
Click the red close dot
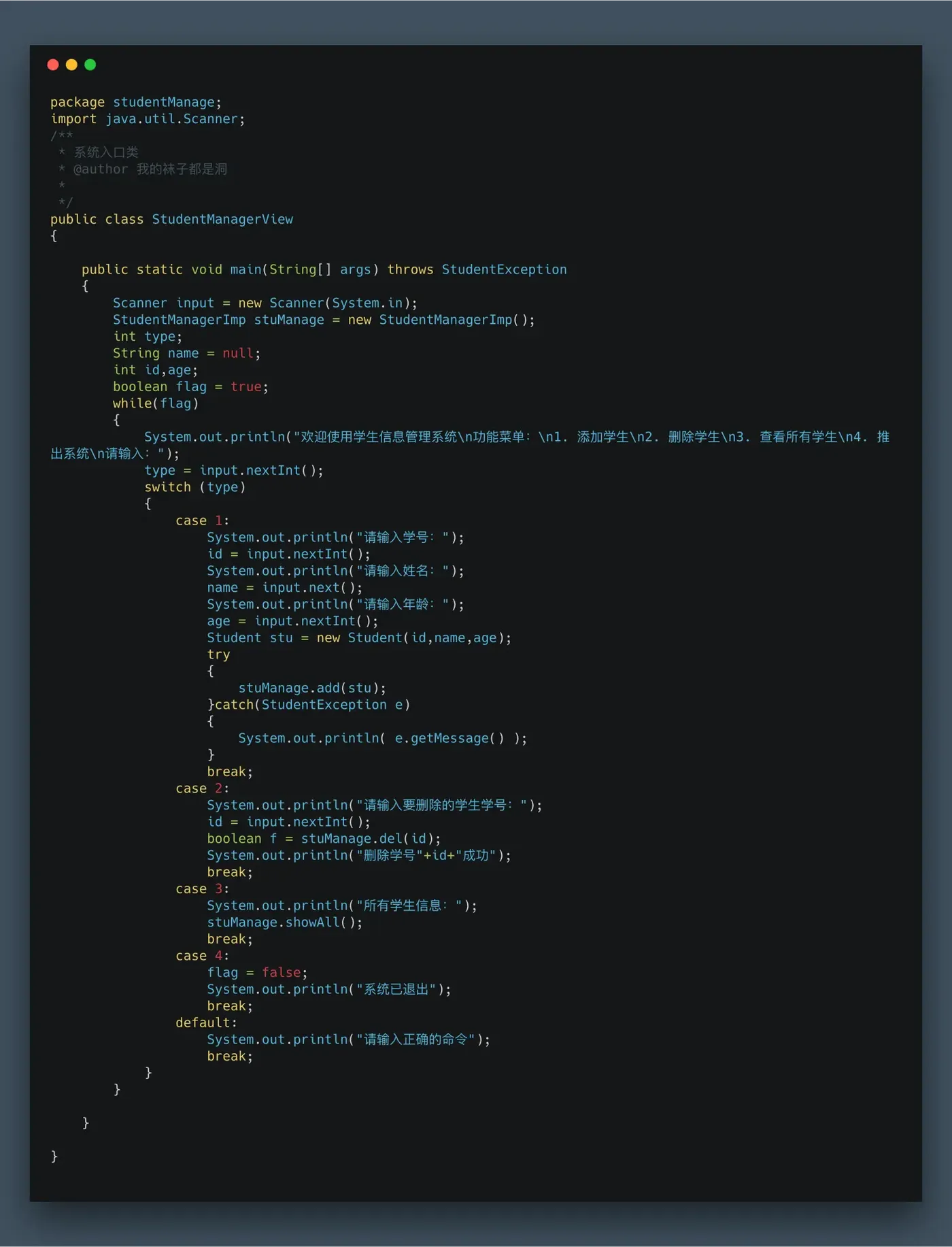tap(53, 65)
